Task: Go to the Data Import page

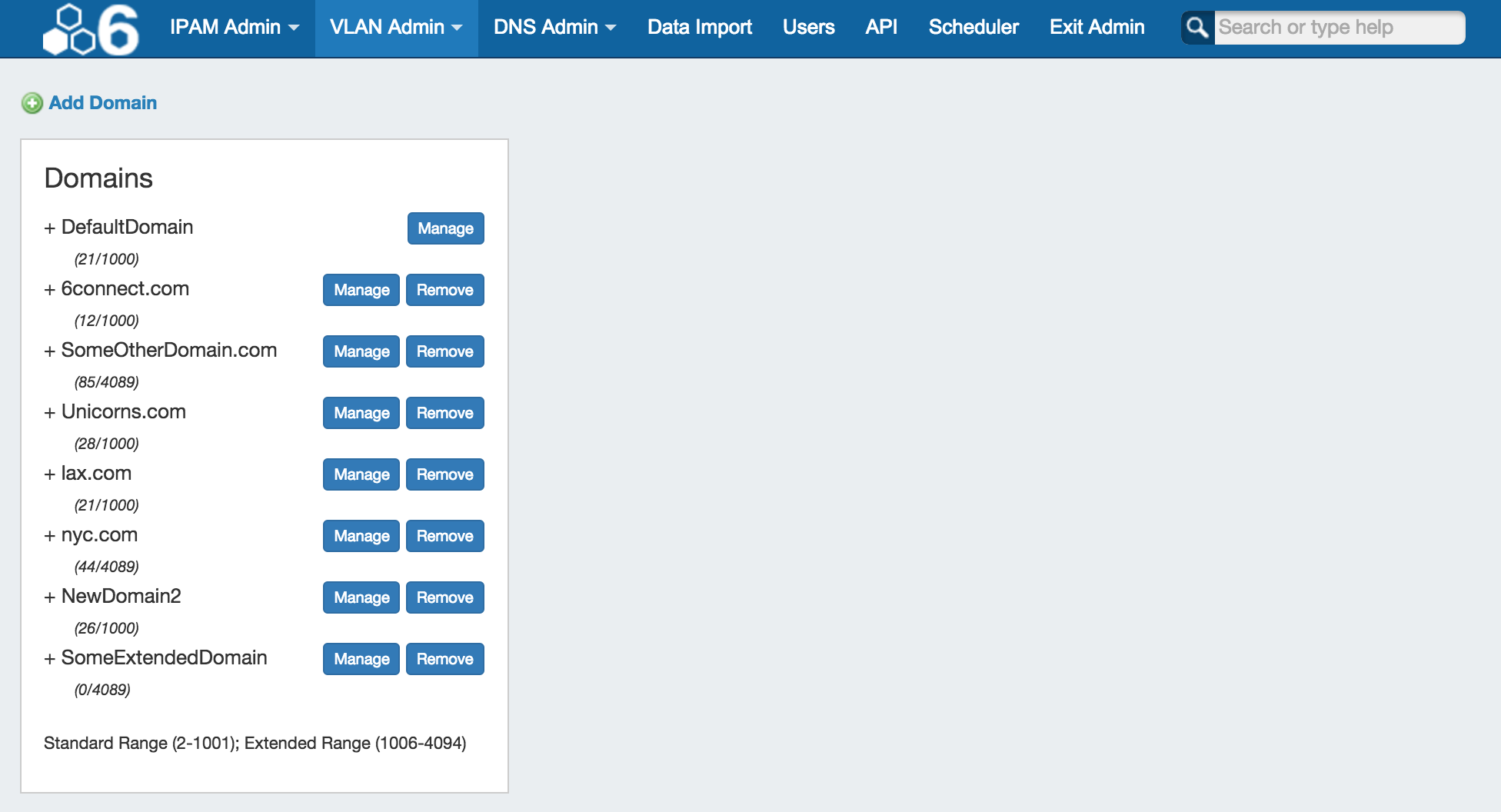Action: pyautogui.click(x=699, y=28)
